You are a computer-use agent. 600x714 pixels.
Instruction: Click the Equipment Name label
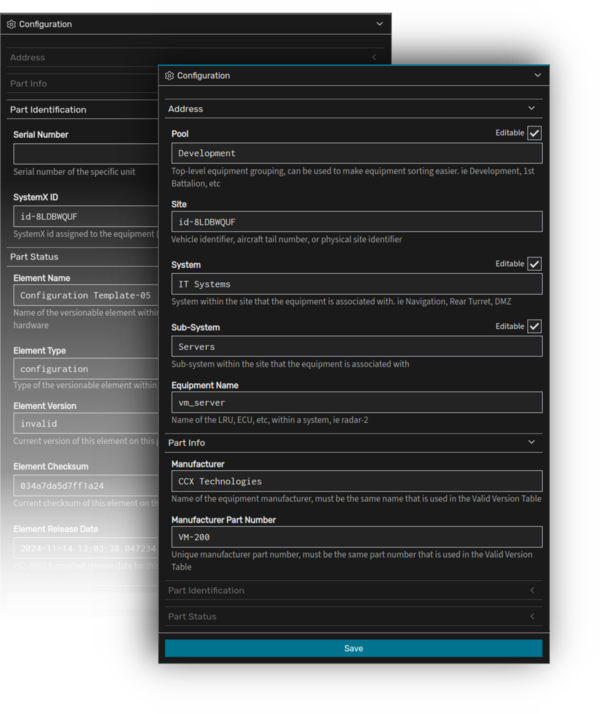click(205, 385)
